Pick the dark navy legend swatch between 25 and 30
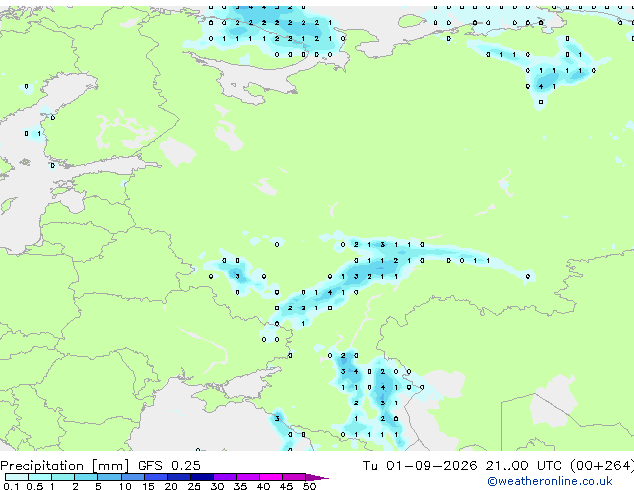This screenshot has width=634, height=490. [202, 477]
